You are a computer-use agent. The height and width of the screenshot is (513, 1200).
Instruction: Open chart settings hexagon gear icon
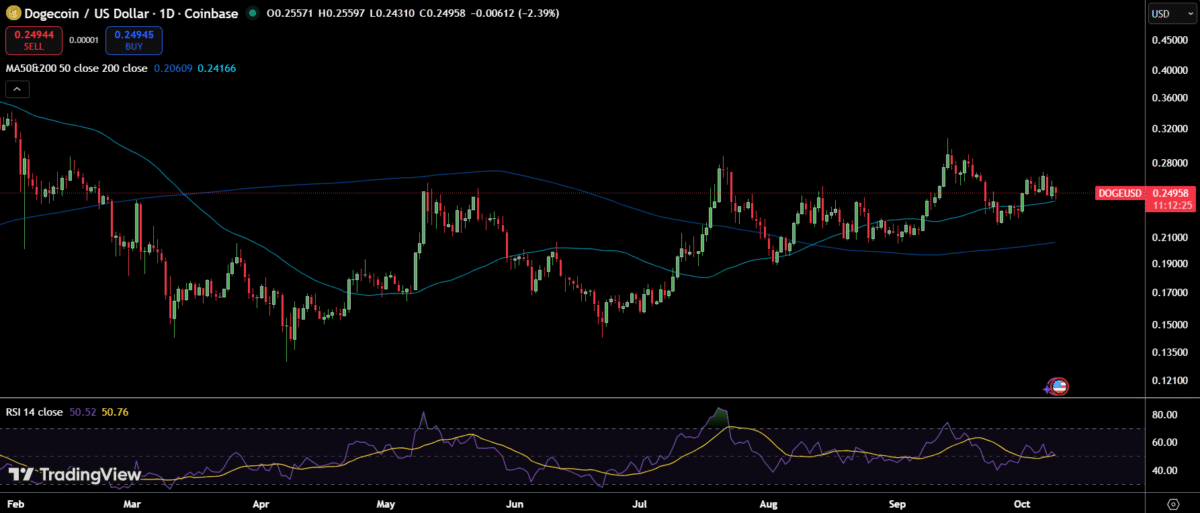pos(1172,501)
